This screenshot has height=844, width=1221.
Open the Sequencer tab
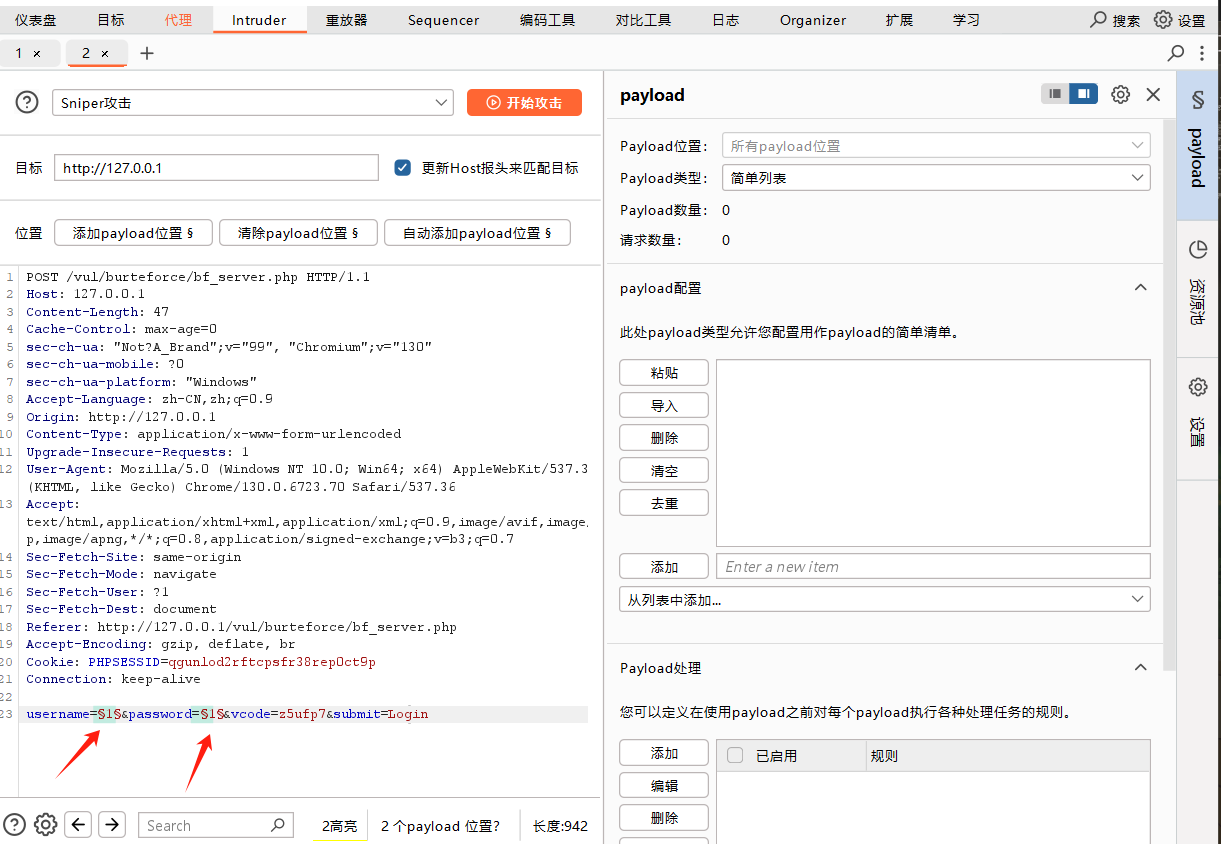tap(443, 20)
